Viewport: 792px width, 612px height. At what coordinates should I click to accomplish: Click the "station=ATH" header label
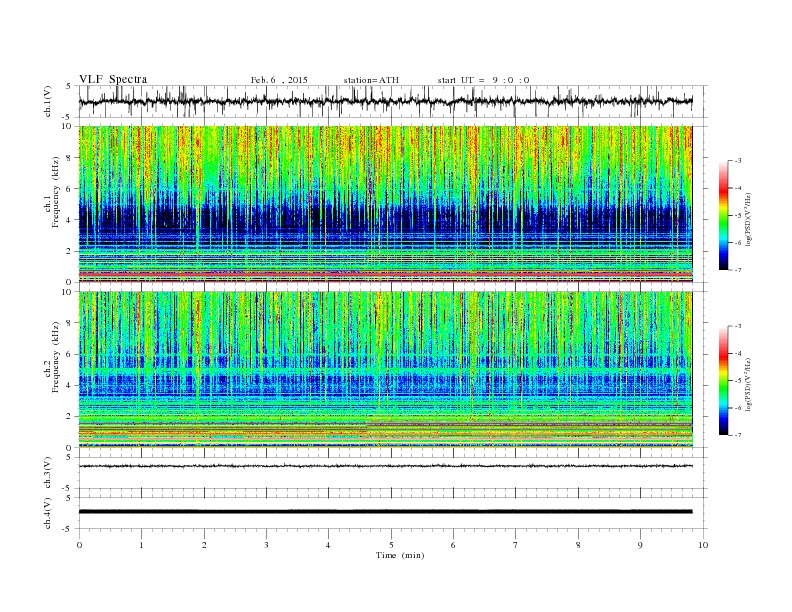click(371, 80)
